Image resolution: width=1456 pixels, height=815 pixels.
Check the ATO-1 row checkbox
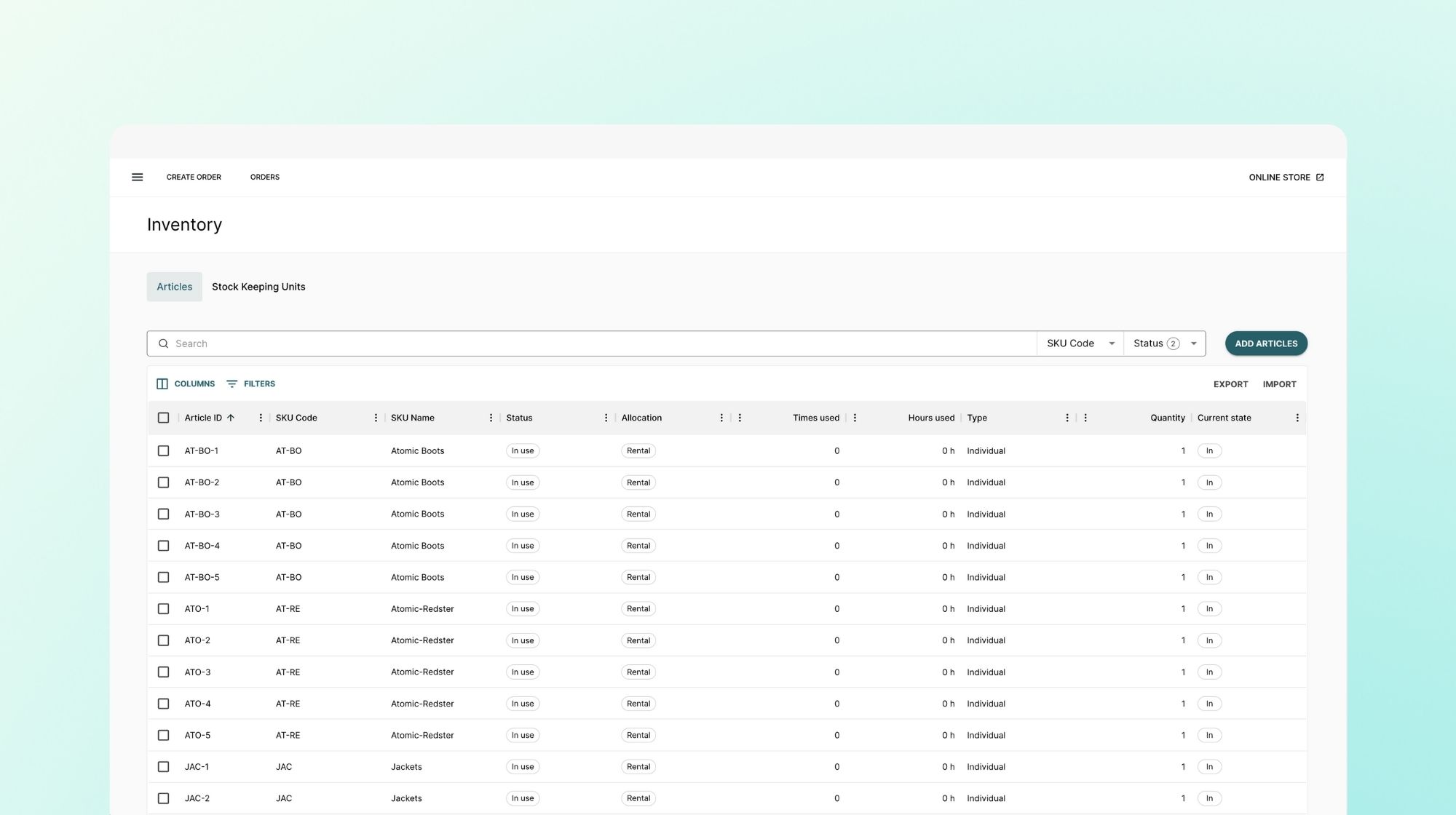click(x=163, y=608)
